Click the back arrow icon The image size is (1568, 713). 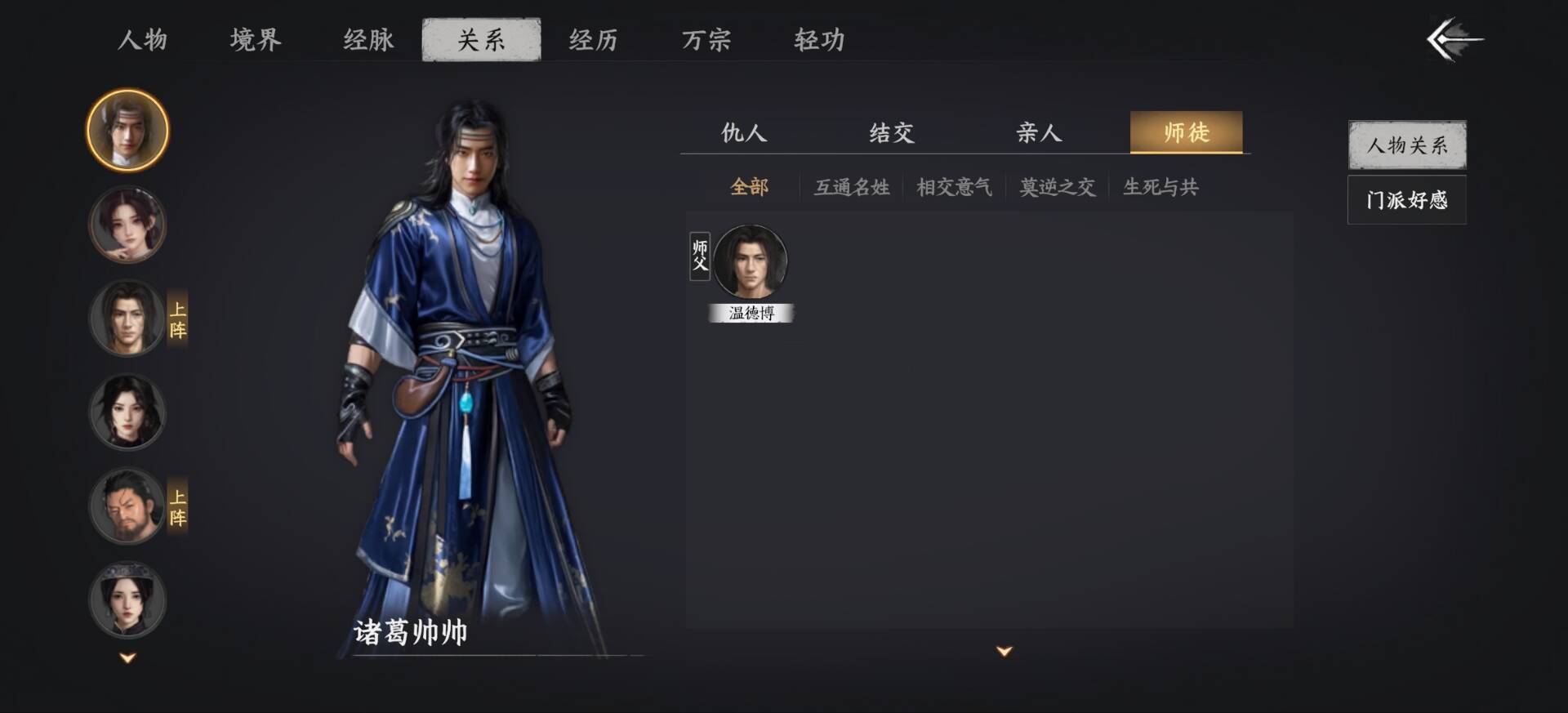(x=1454, y=39)
